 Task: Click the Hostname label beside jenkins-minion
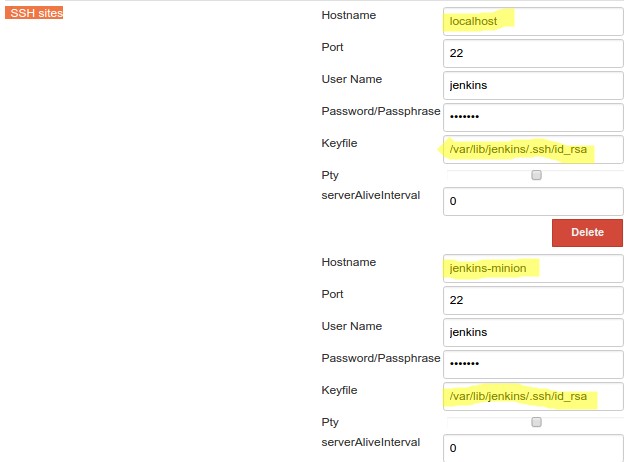[349, 262]
